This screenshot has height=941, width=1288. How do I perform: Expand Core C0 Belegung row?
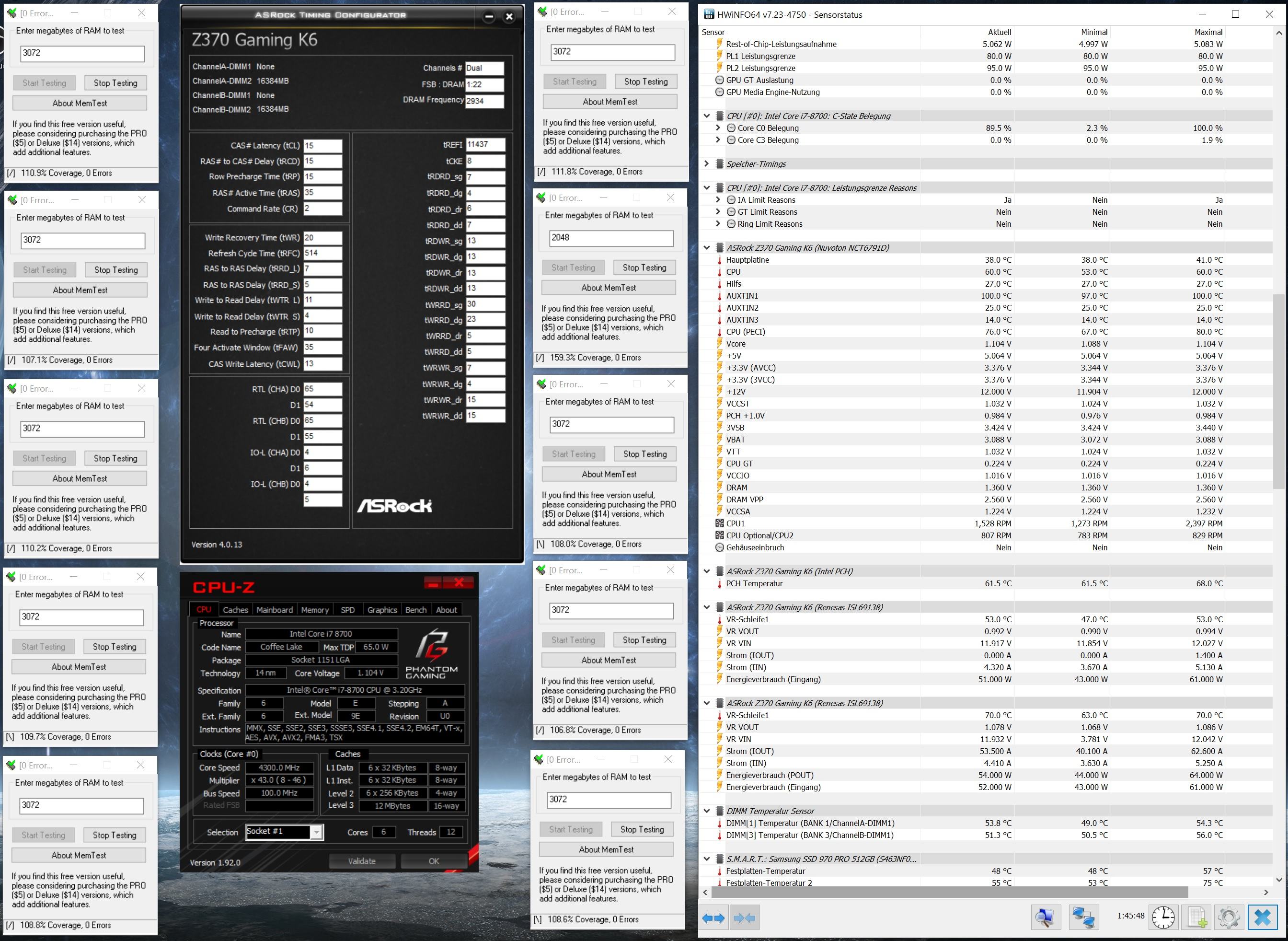[719, 128]
